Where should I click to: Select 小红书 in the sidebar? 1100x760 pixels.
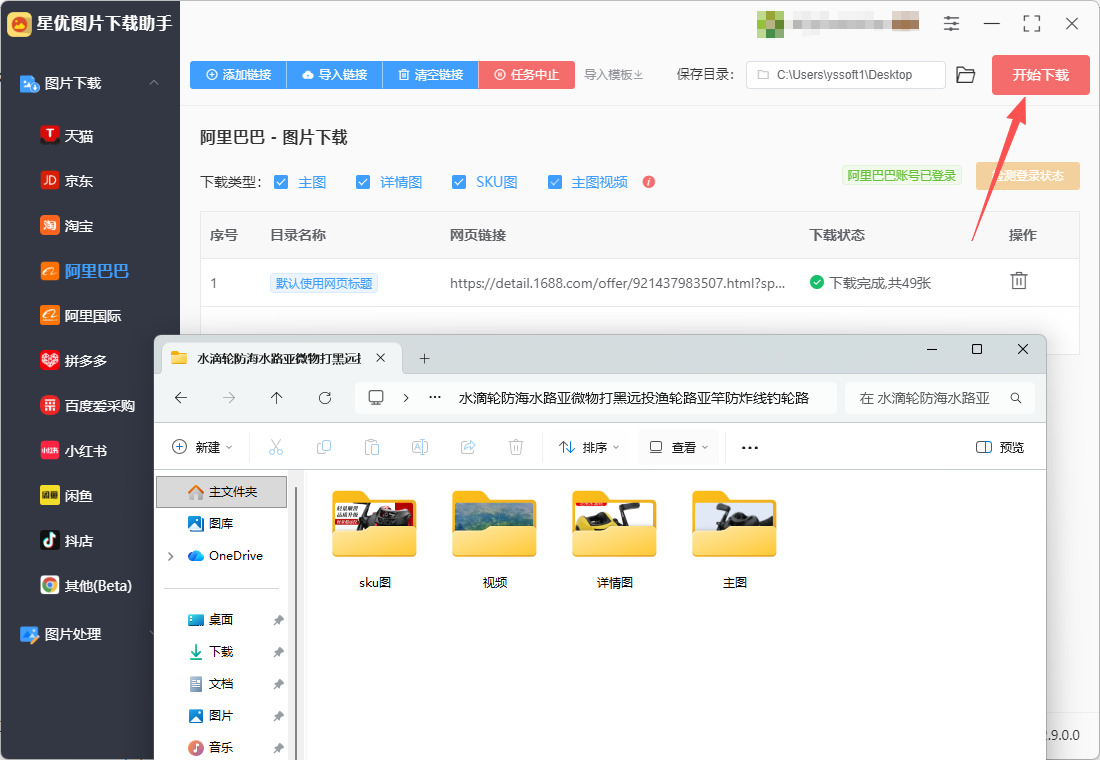tap(74, 451)
